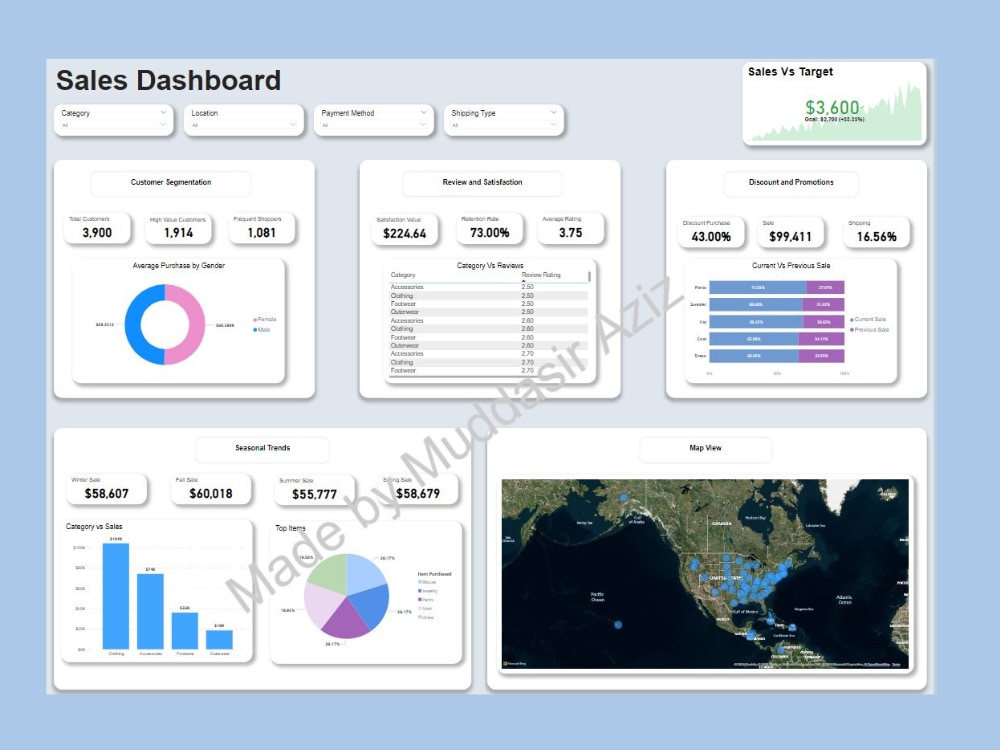Select the Map View section header
Image resolution: width=1000 pixels, height=750 pixels.
pos(705,448)
